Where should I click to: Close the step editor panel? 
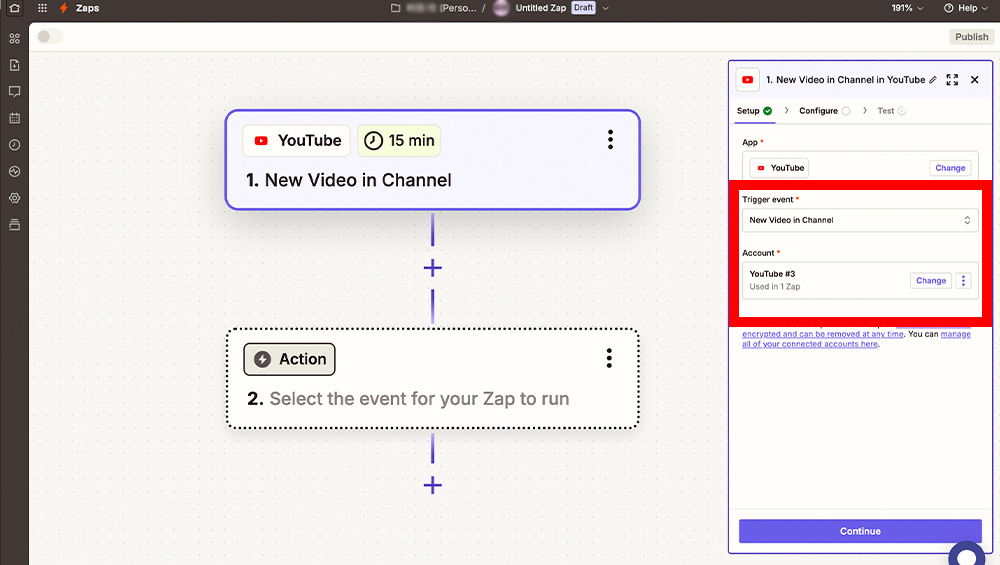pos(974,80)
